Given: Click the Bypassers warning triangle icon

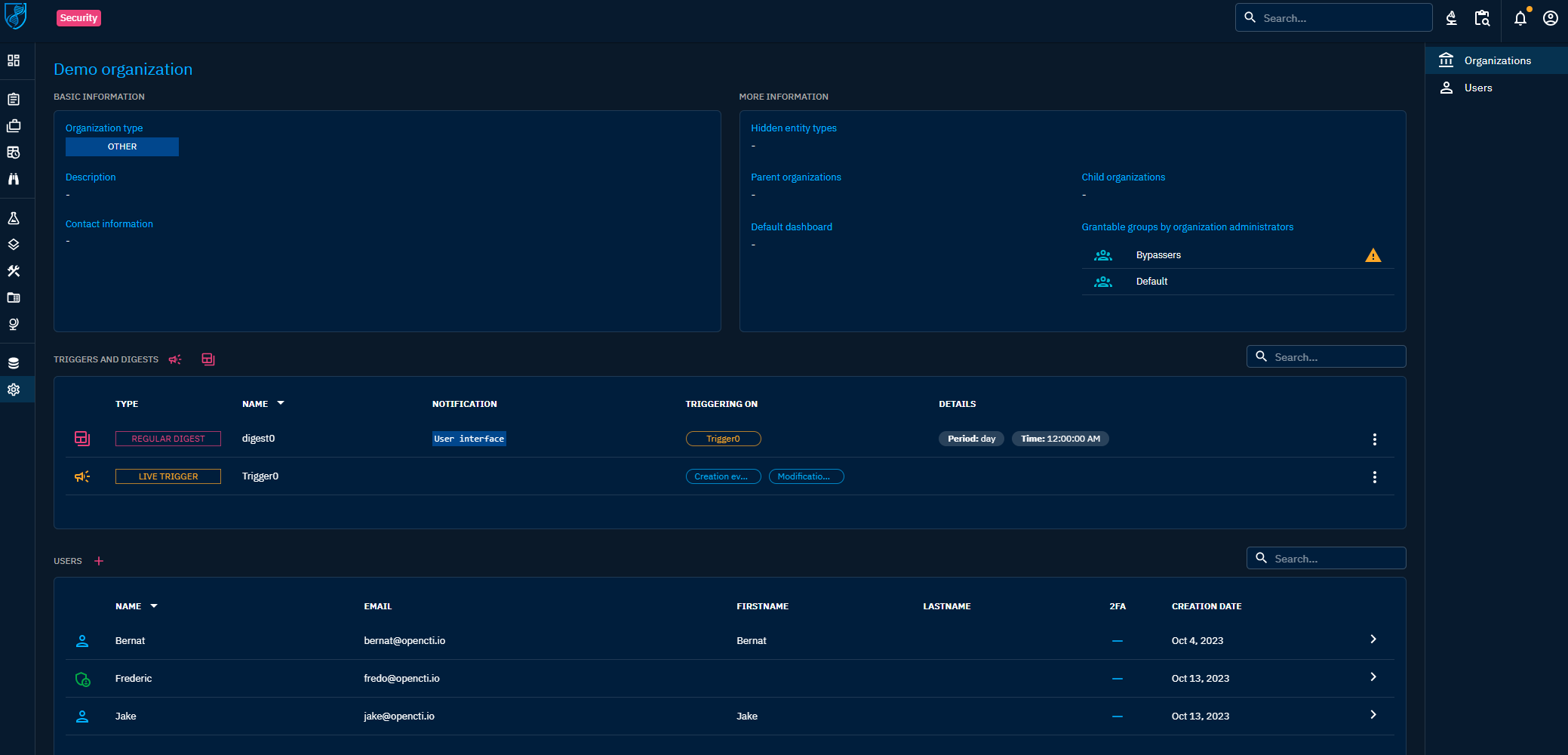Looking at the screenshot, I should (x=1373, y=255).
